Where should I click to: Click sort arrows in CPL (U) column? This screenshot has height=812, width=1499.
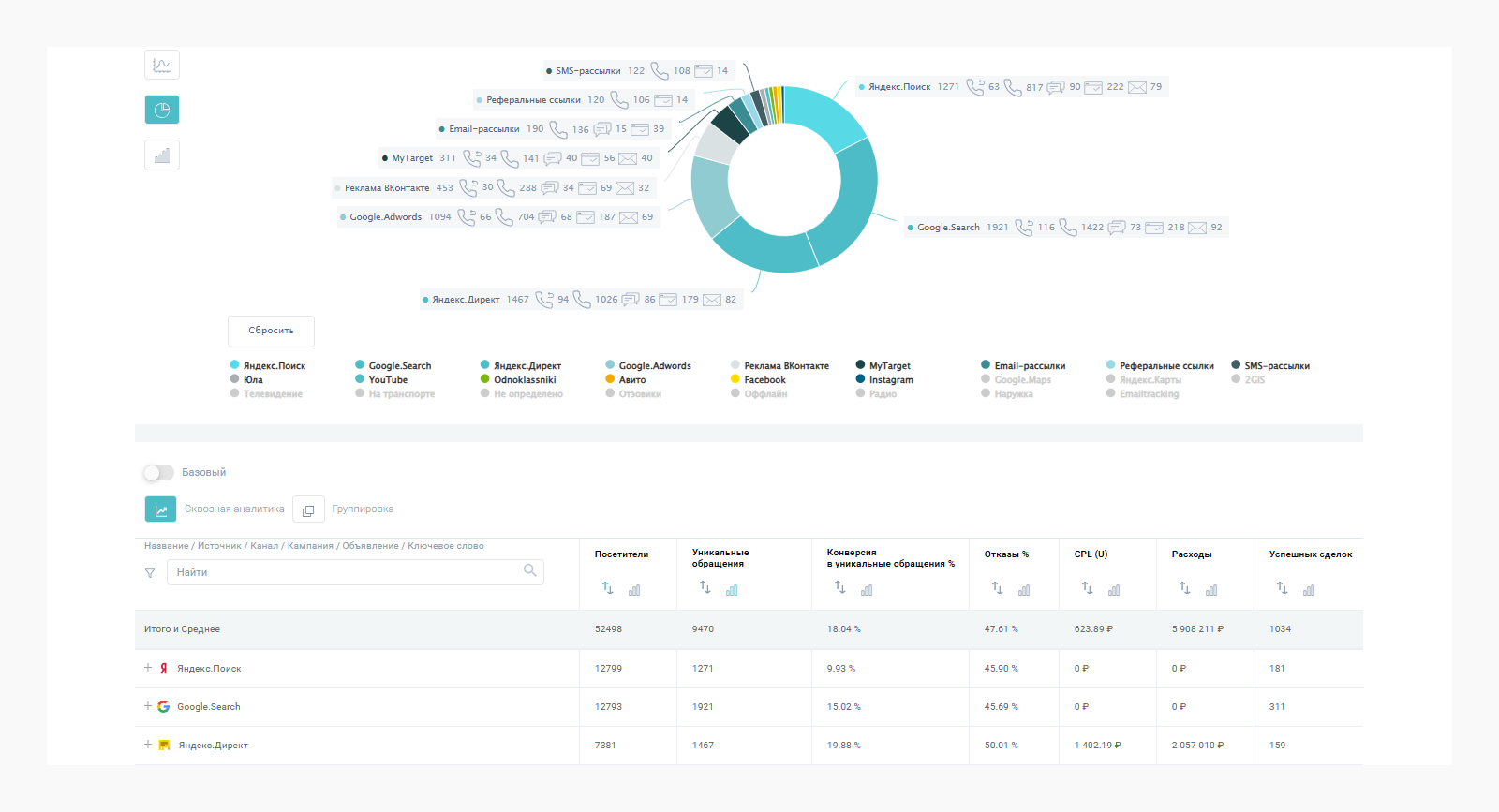1087,588
